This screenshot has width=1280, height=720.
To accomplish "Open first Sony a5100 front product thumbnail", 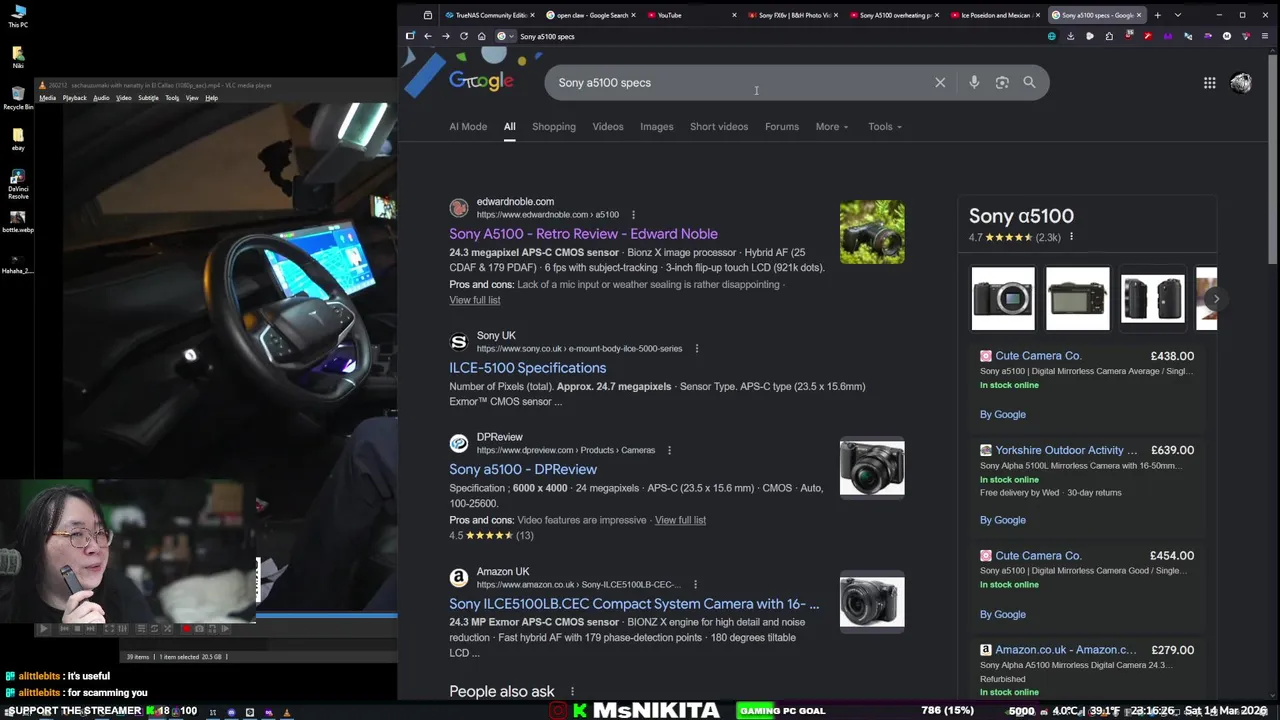I will 1003,298.
